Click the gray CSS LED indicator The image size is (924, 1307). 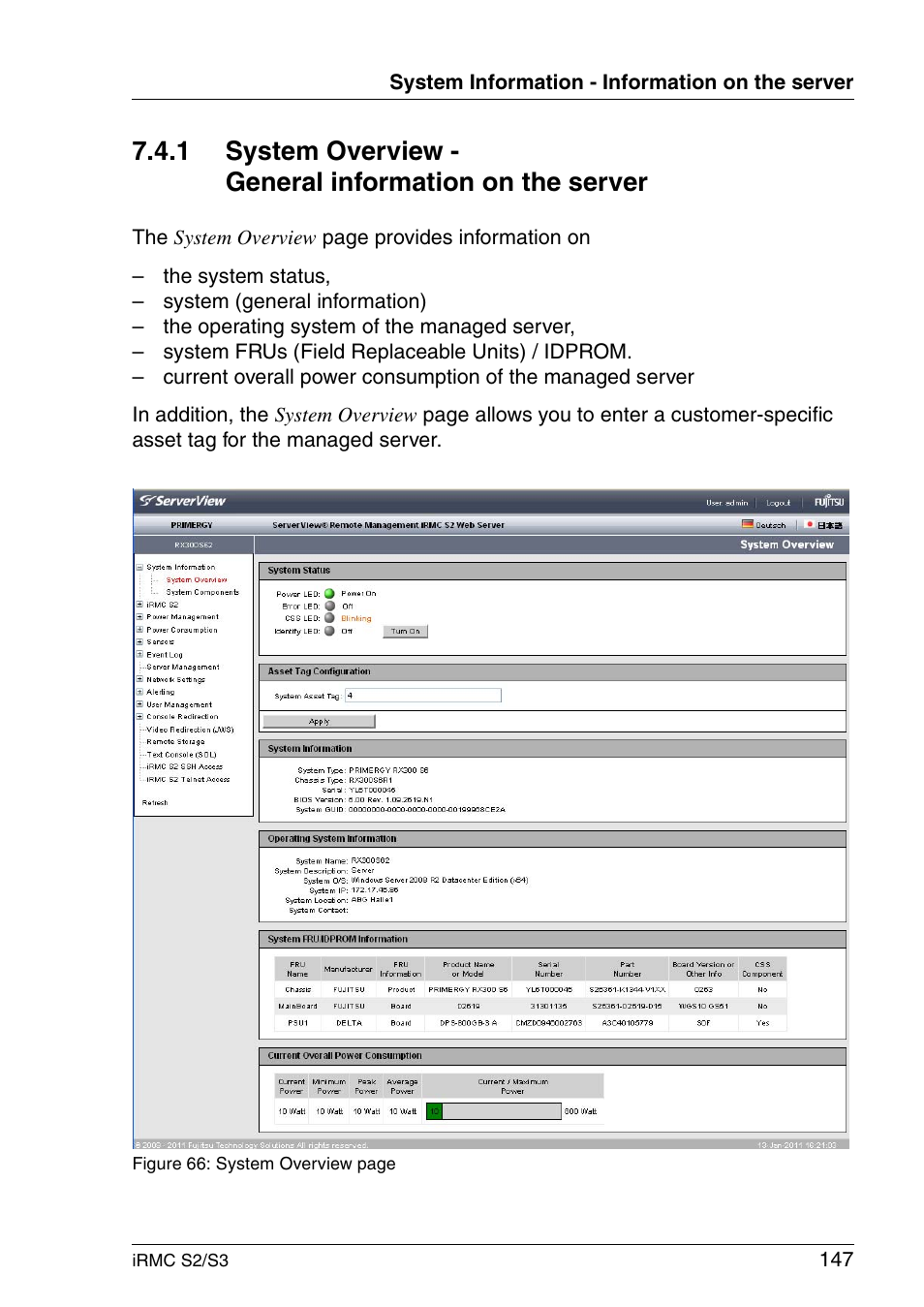pos(329,618)
